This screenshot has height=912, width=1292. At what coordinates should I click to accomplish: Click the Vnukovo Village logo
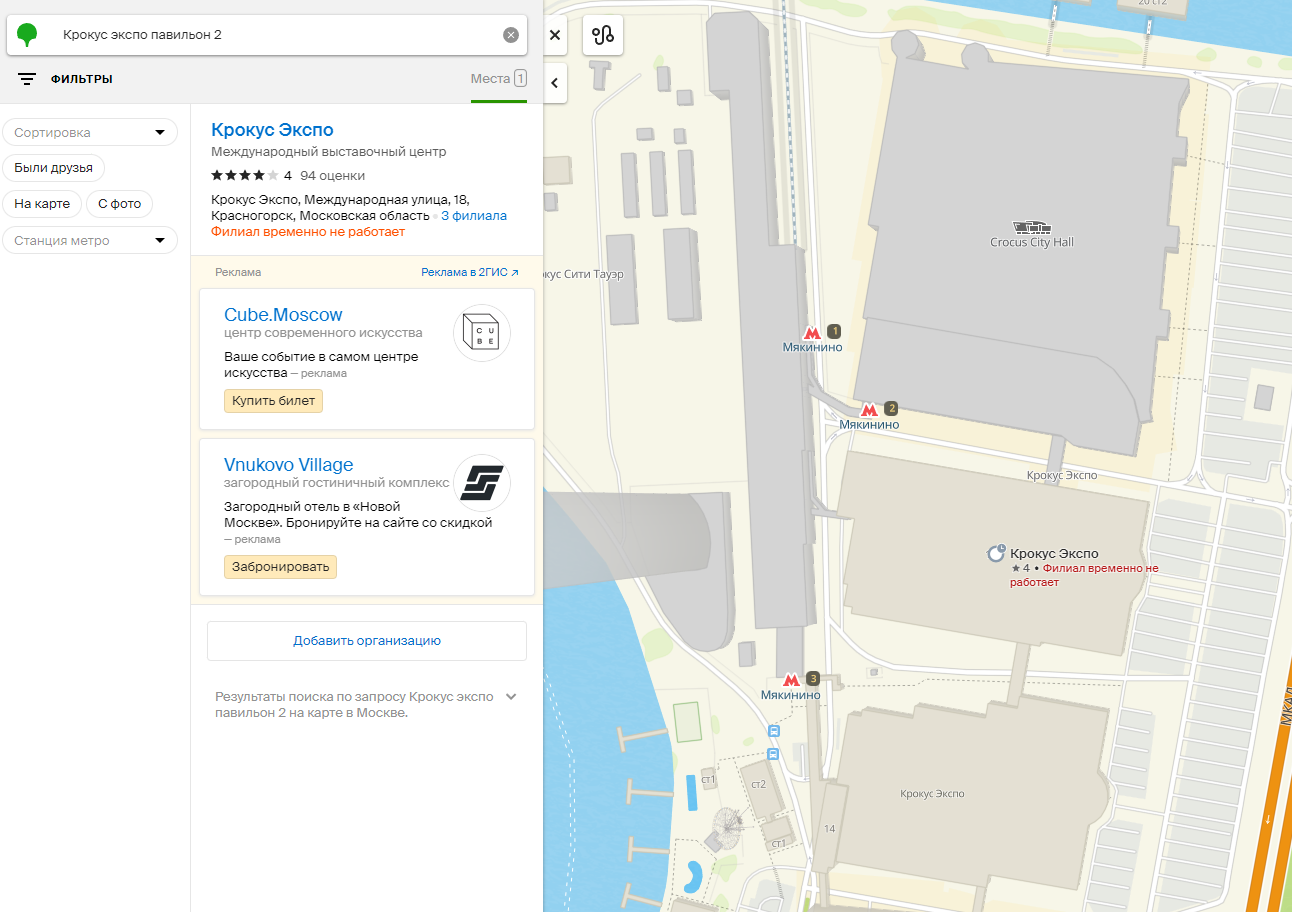482,483
